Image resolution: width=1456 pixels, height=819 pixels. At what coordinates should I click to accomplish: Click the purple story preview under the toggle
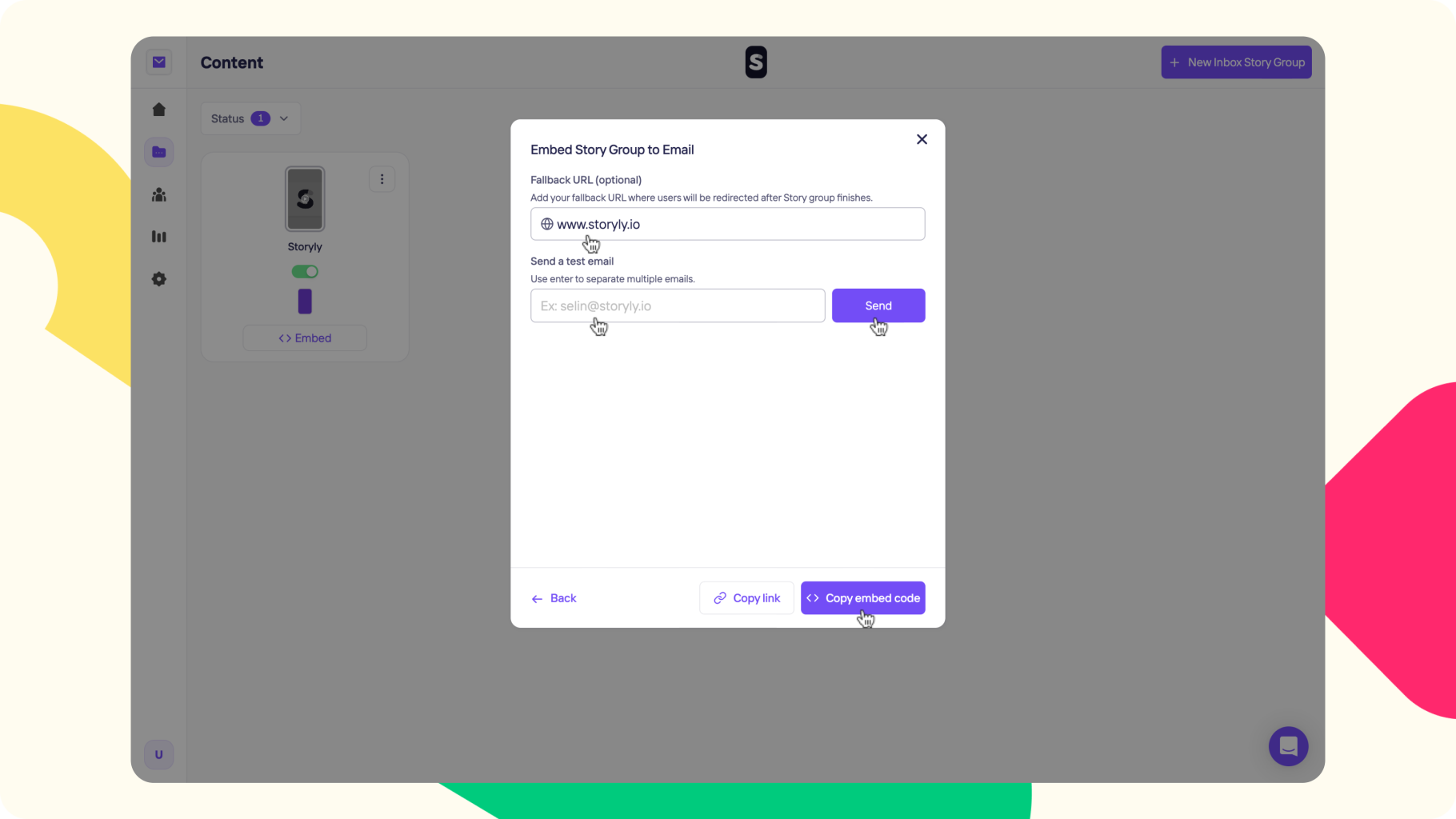pos(305,302)
